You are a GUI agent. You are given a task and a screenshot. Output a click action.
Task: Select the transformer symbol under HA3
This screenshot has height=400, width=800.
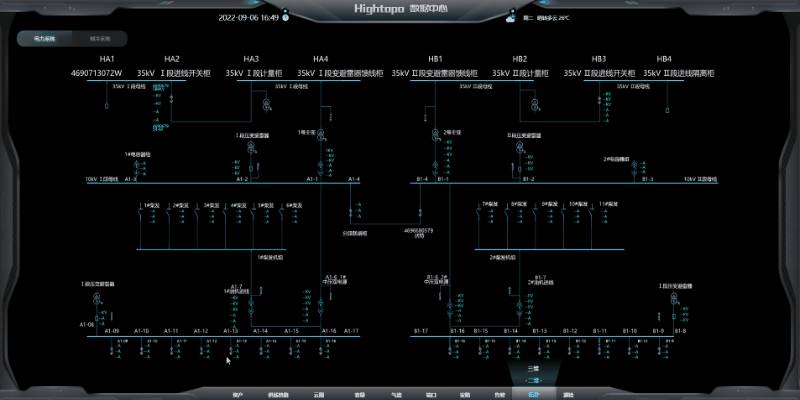click(267, 105)
